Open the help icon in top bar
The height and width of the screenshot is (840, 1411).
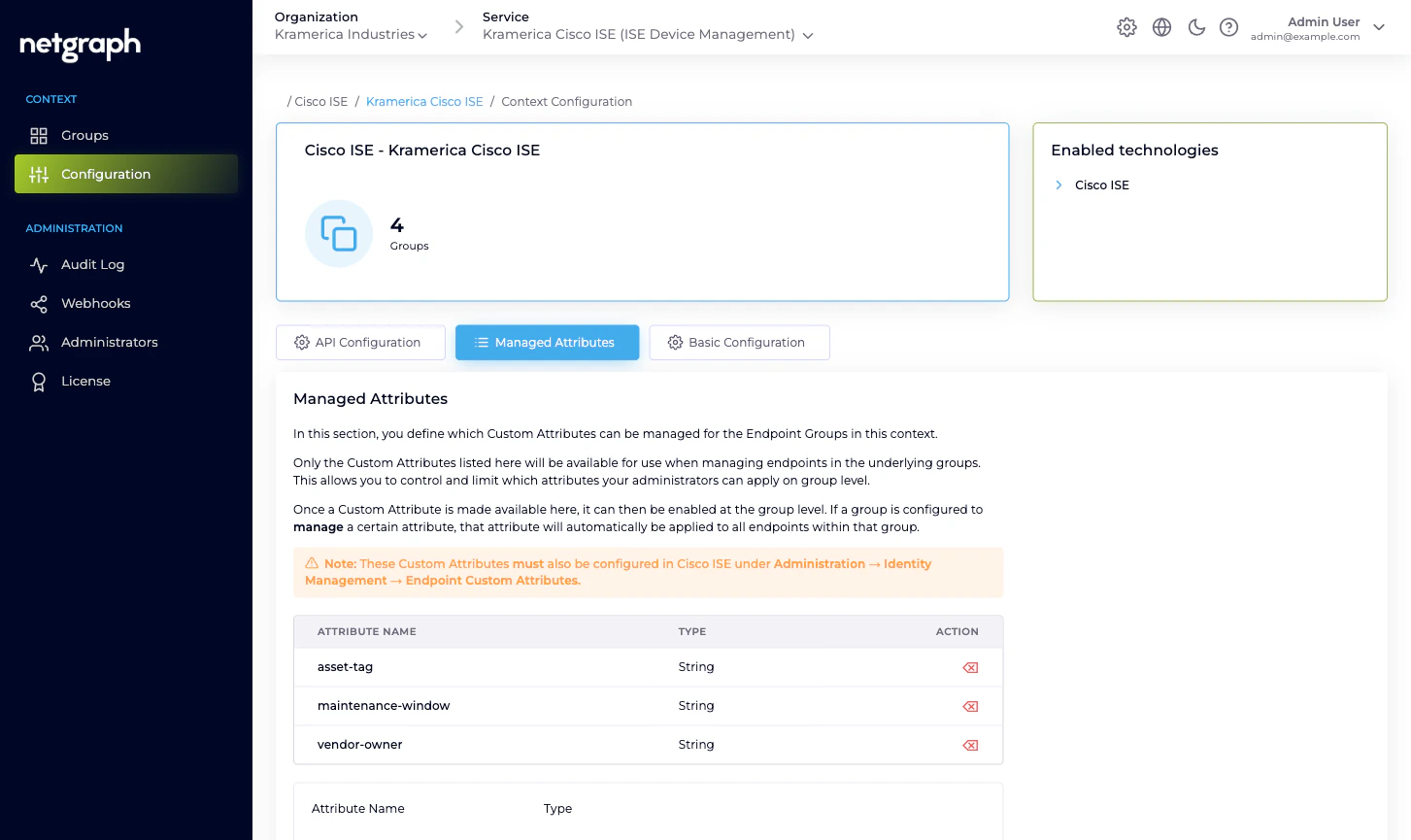click(x=1228, y=27)
